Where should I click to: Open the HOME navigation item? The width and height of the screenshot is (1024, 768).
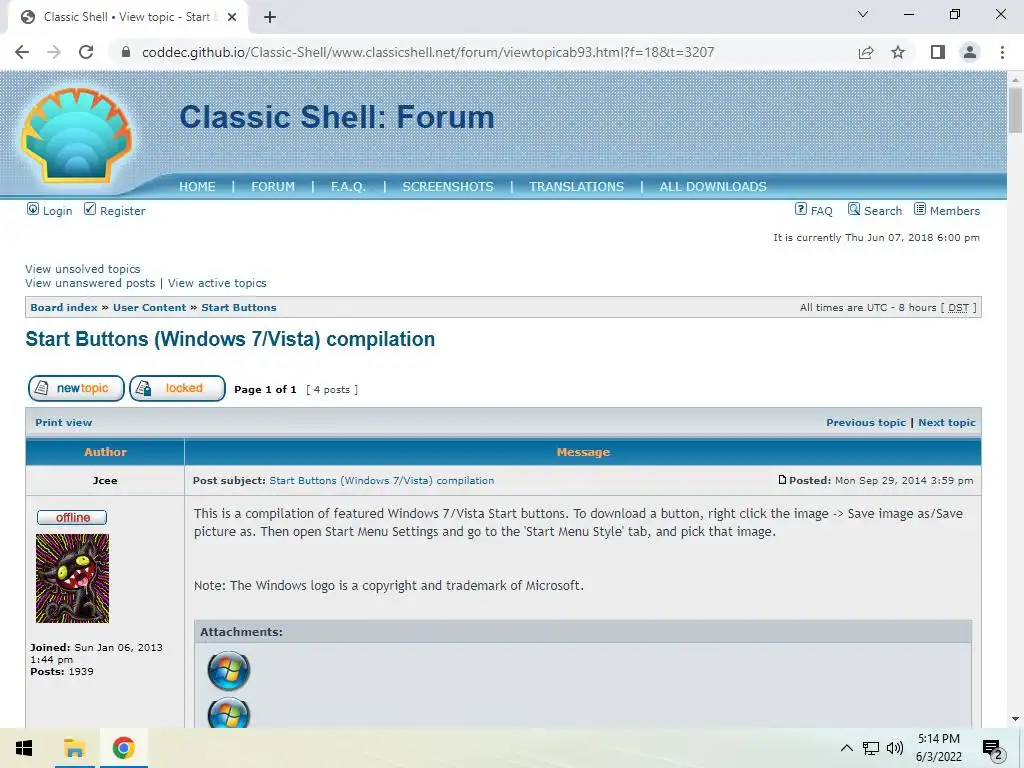(x=197, y=187)
